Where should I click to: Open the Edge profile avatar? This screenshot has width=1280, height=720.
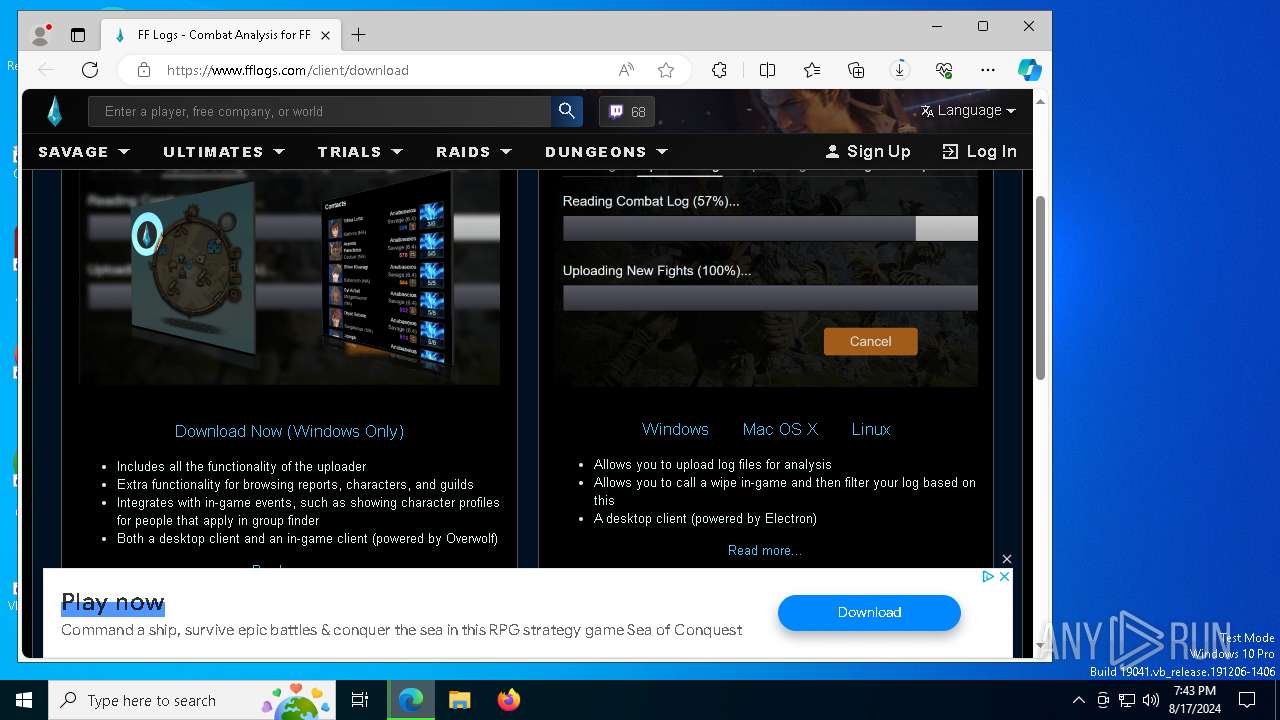point(41,35)
